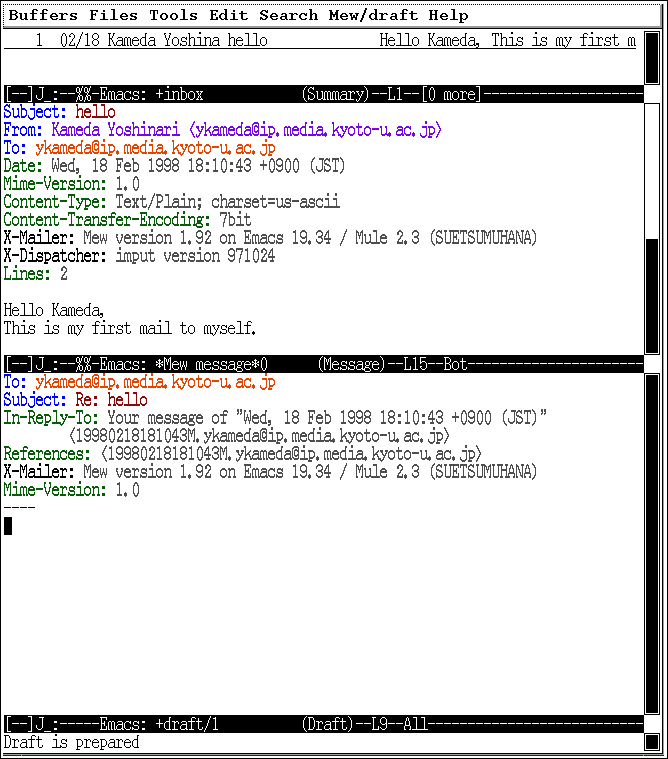The image size is (668, 759).
Task: Click the References message-ID line in draft
Action: pos(290,455)
